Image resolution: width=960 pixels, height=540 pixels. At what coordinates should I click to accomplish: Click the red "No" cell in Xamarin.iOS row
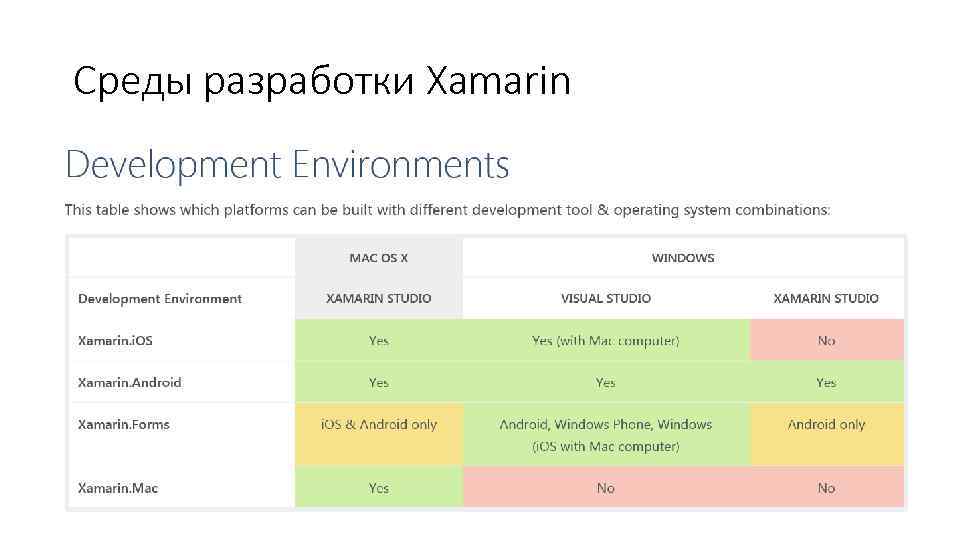[x=826, y=341]
